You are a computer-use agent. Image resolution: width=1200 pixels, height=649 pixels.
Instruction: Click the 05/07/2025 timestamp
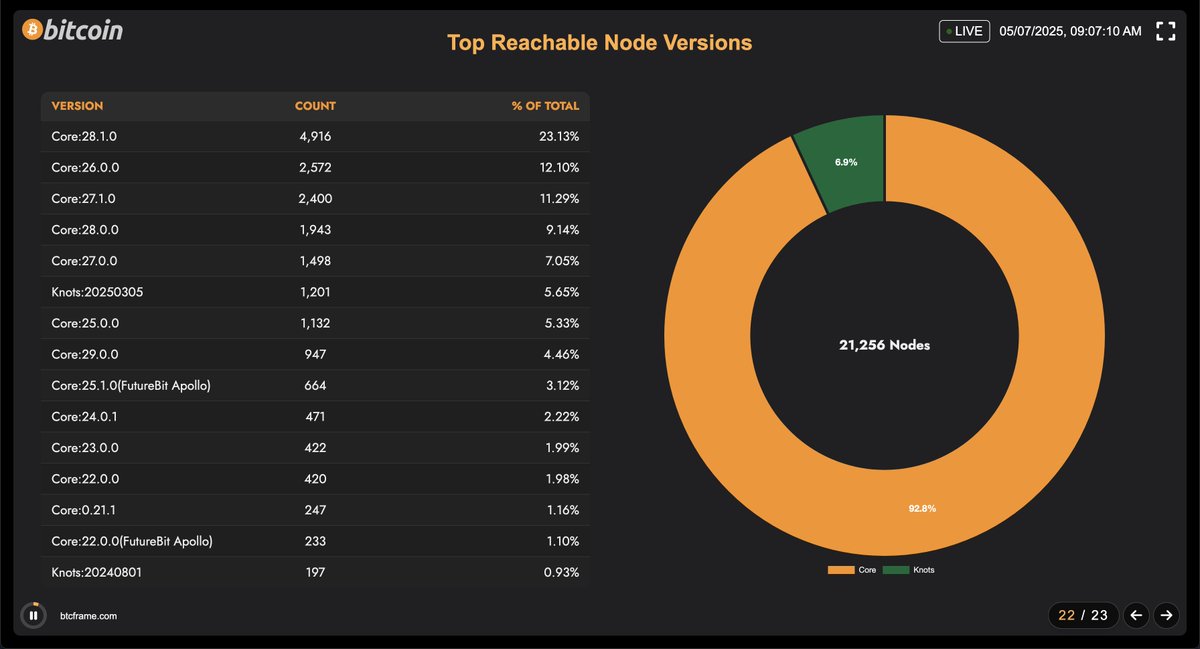tap(1071, 31)
